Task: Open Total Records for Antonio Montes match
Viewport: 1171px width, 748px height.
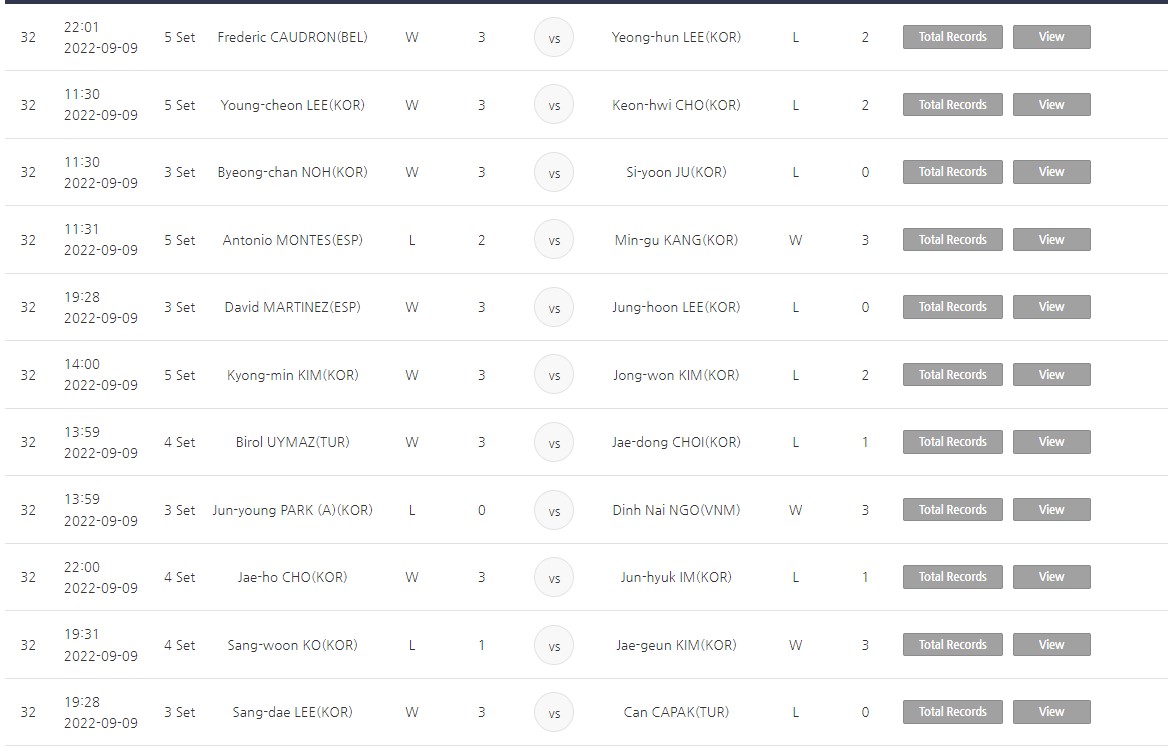Action: [x=952, y=240]
